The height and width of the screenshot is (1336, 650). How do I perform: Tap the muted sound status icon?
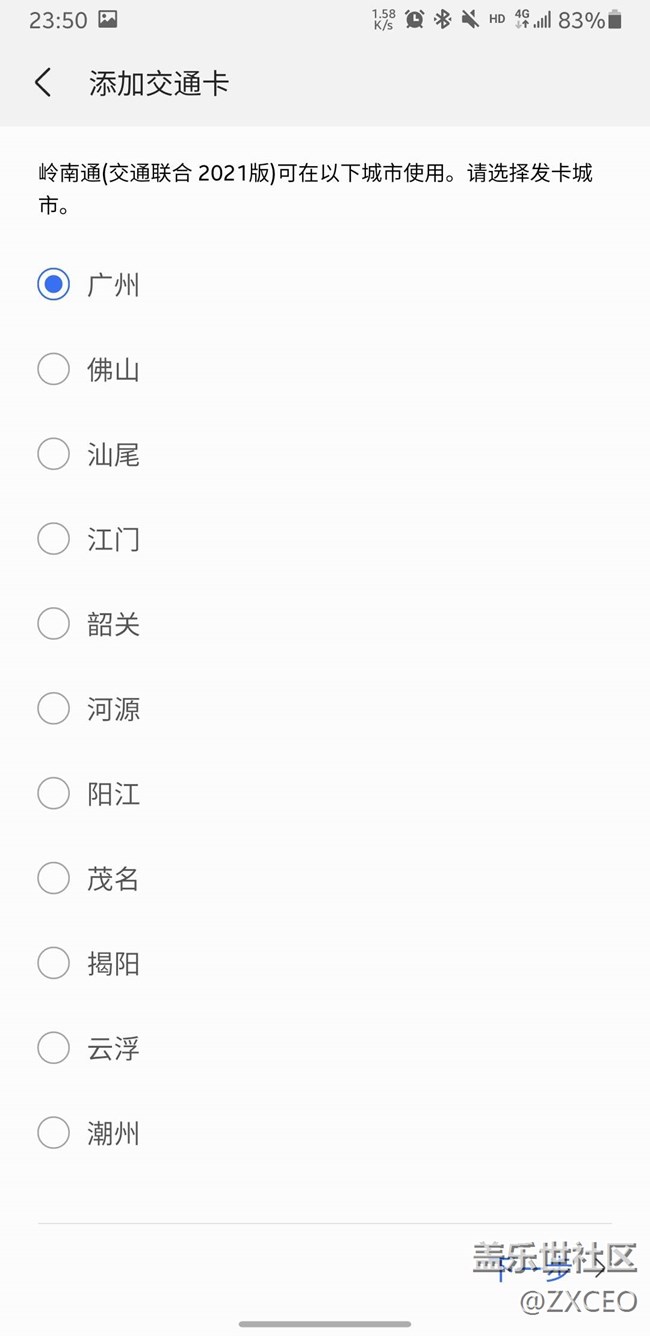469,19
